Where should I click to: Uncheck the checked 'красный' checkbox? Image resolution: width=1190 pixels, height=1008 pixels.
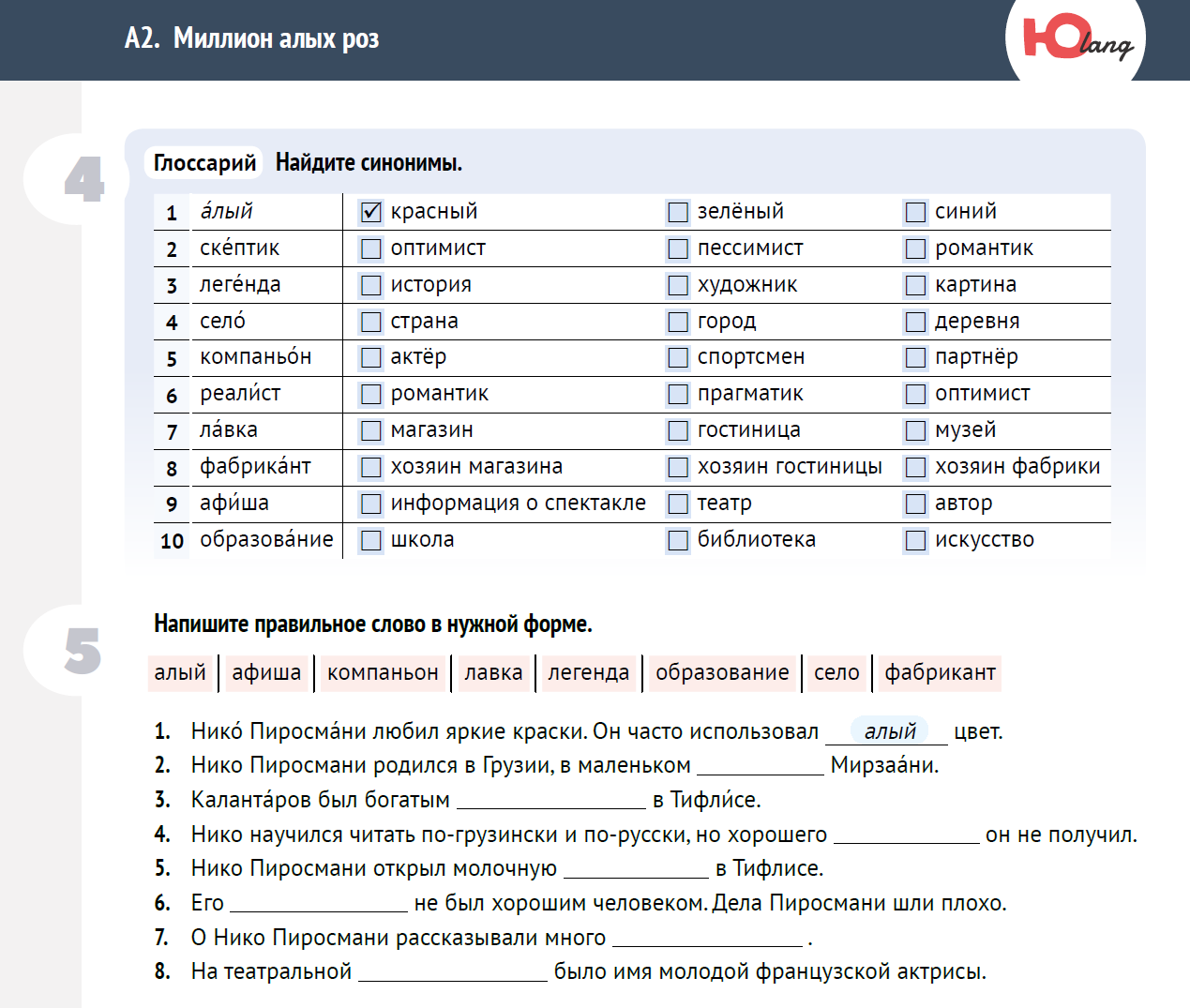coord(371,212)
